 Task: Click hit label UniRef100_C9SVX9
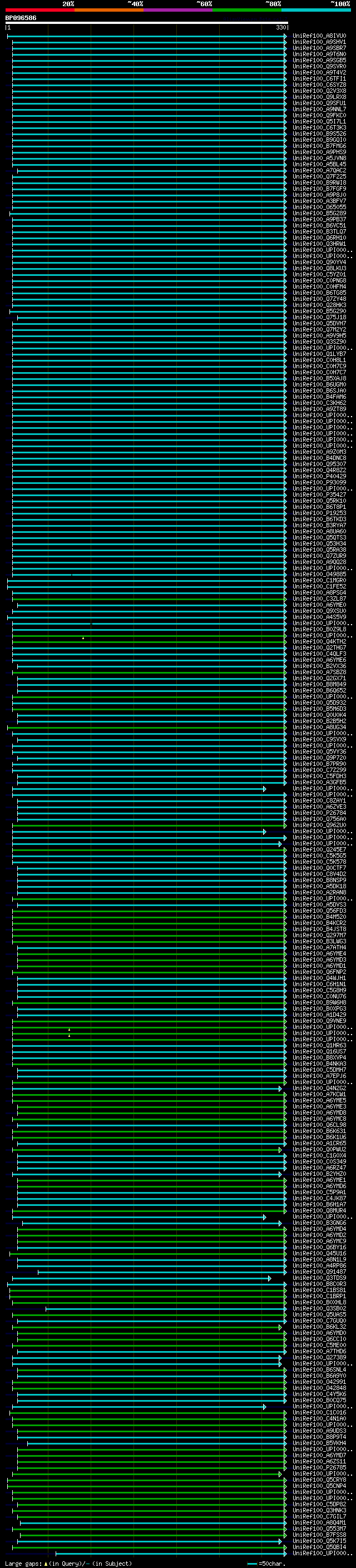[319, 740]
